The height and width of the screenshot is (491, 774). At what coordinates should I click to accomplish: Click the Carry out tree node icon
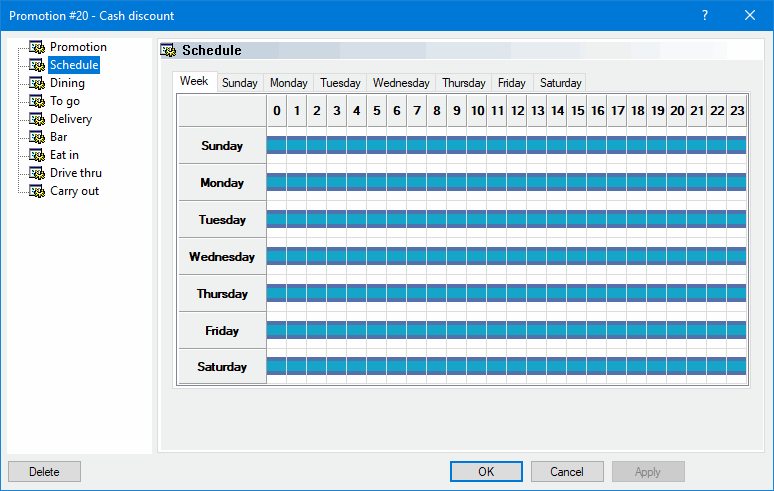[x=38, y=191]
